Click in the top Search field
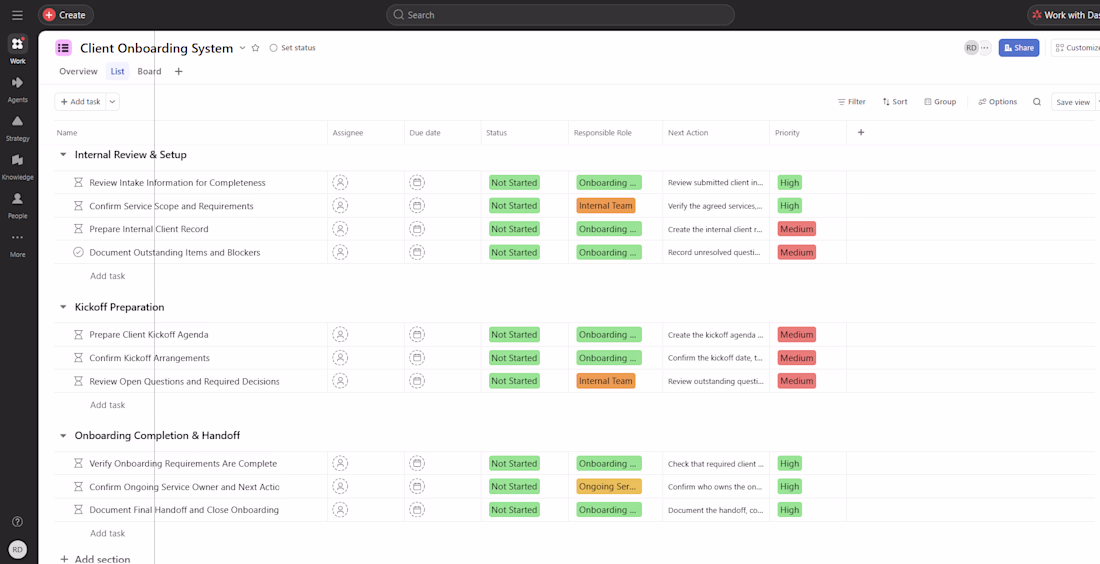Screen dimensions: 1100x564 pyautogui.click(x=560, y=15)
